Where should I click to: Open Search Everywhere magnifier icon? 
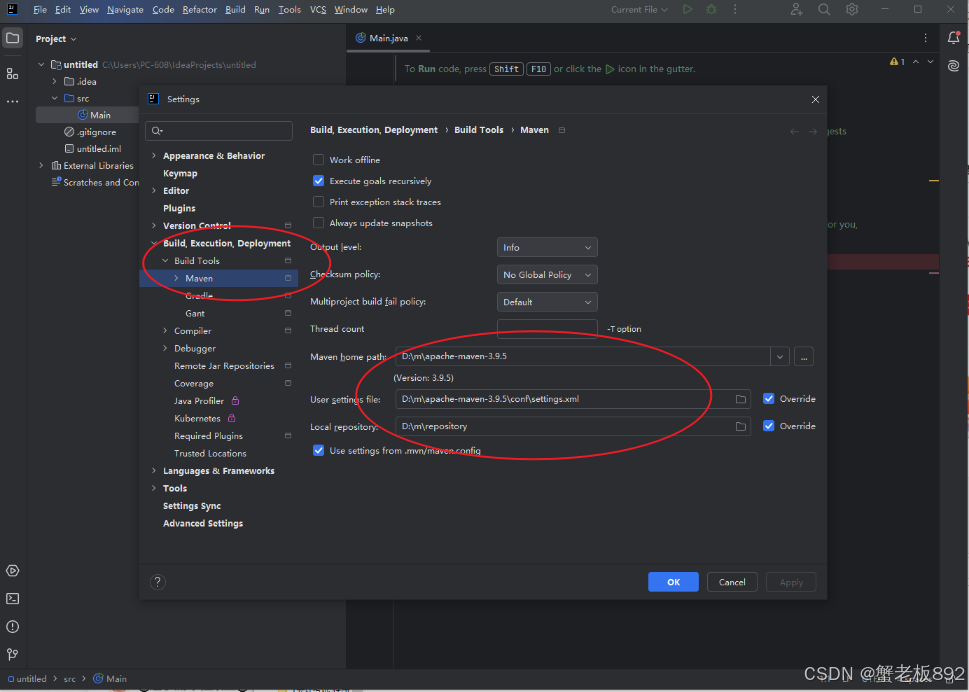824,9
